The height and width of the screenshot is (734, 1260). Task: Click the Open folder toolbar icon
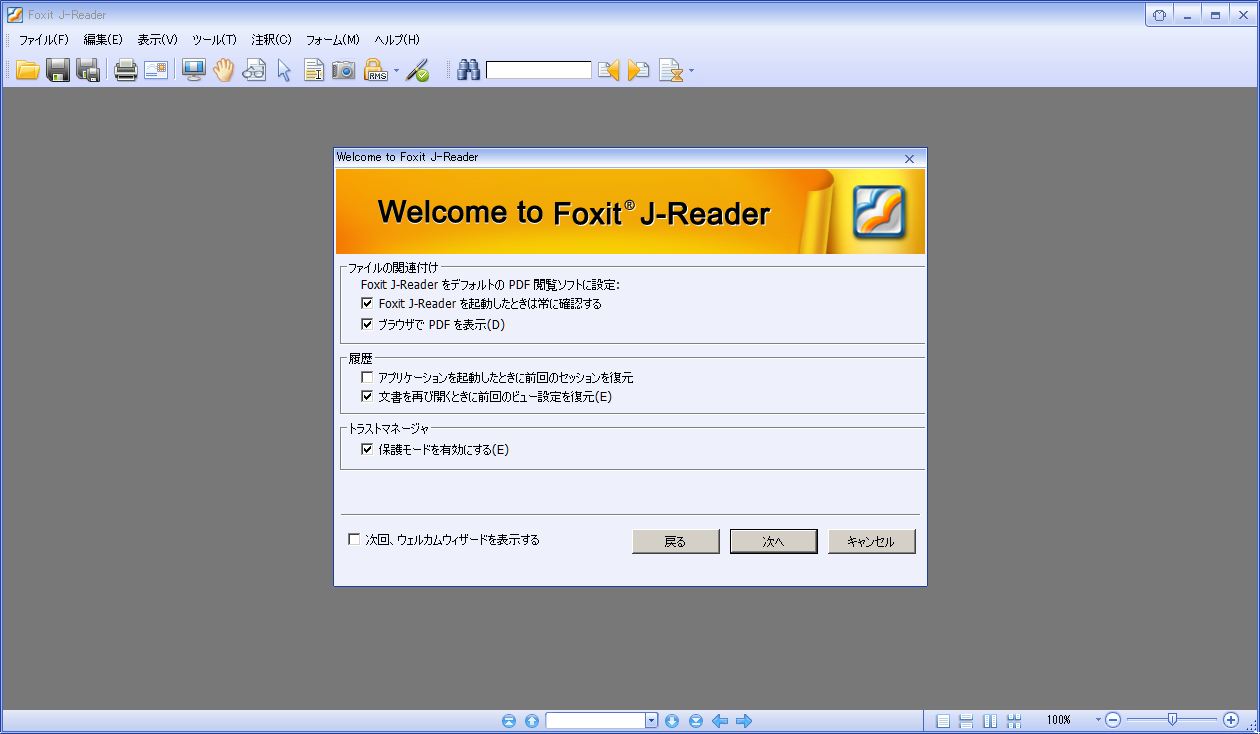click(x=27, y=70)
